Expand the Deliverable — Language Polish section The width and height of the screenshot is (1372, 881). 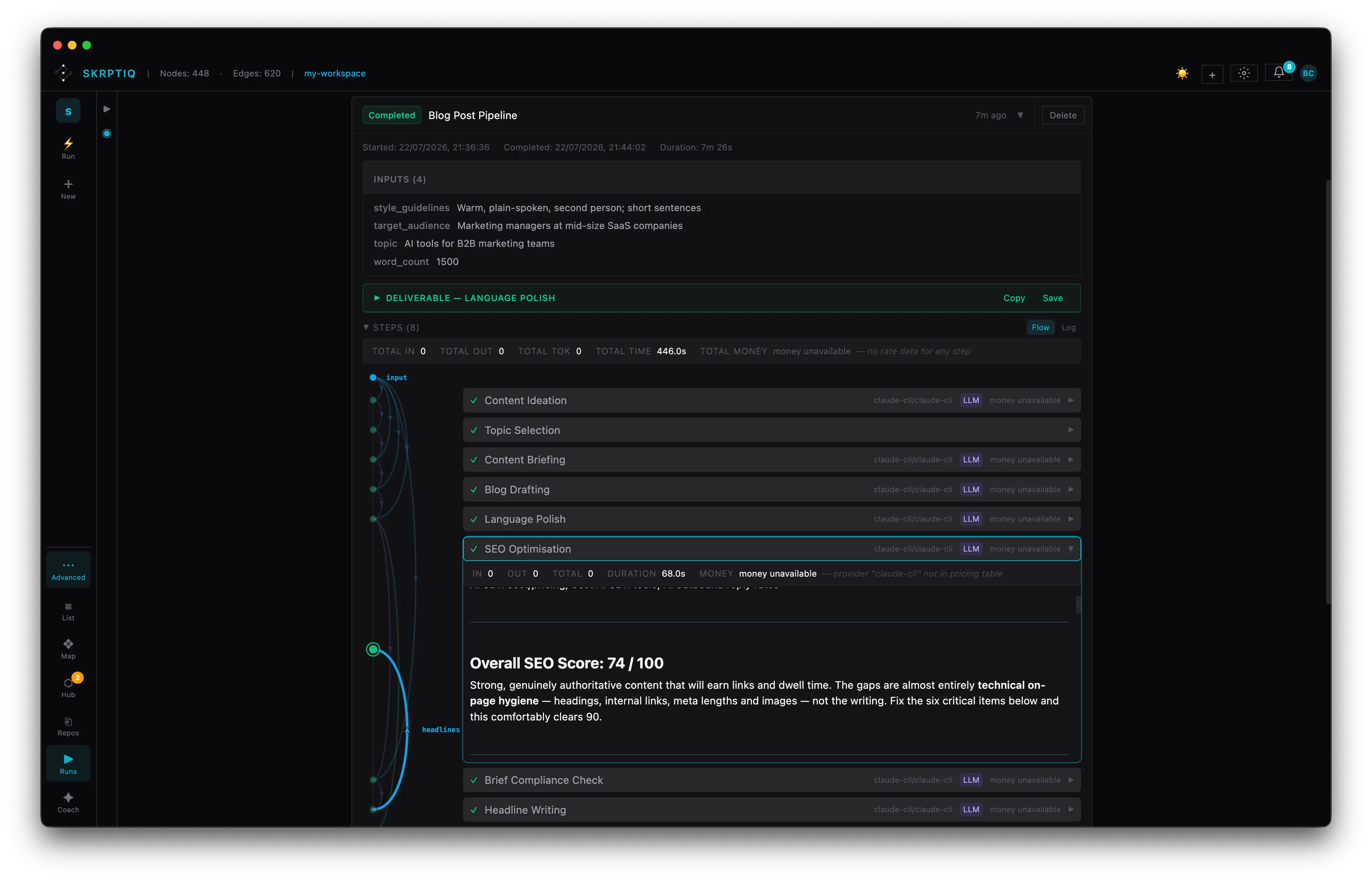[x=376, y=298]
